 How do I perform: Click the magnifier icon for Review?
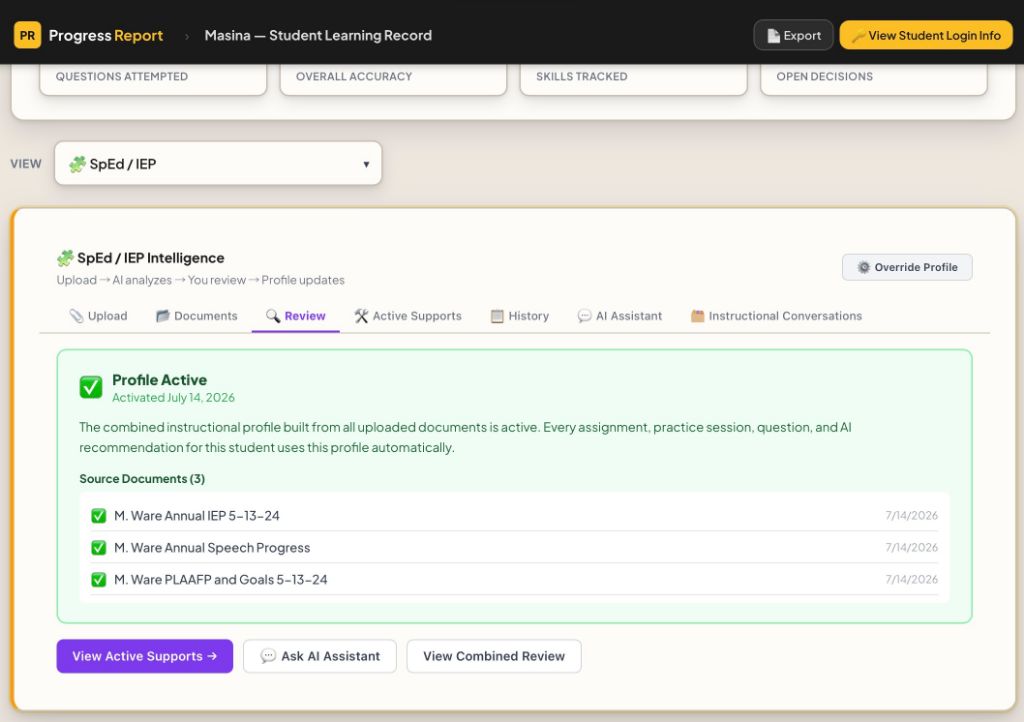[x=272, y=316]
